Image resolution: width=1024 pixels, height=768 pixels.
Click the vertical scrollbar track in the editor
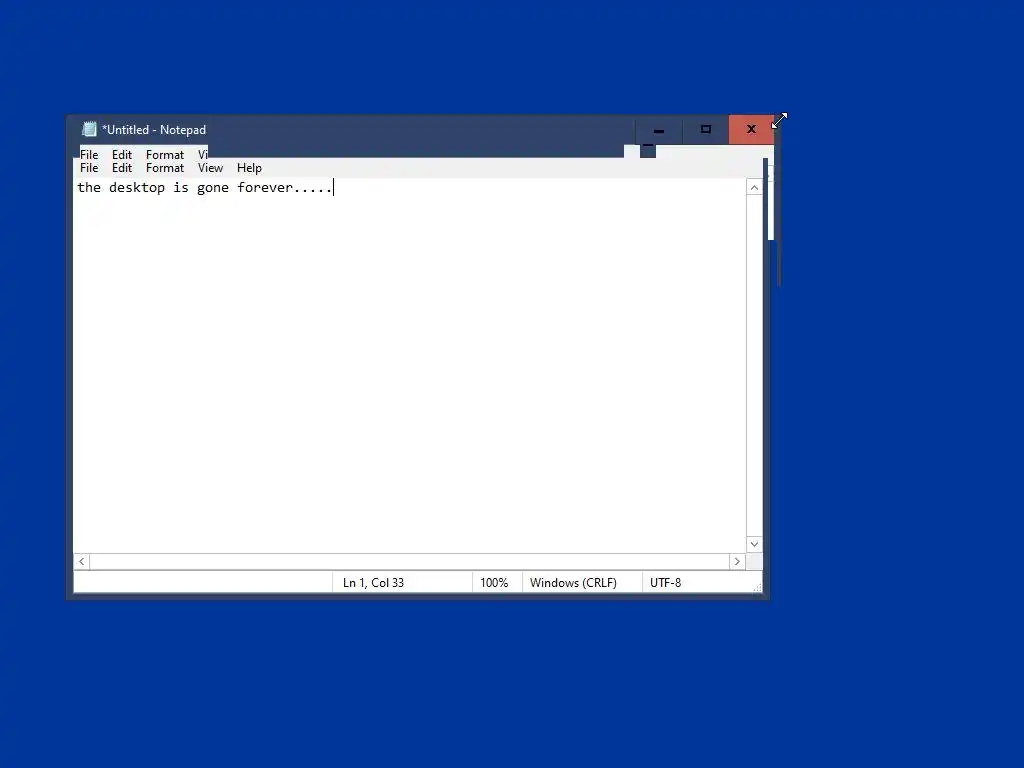coord(754,366)
